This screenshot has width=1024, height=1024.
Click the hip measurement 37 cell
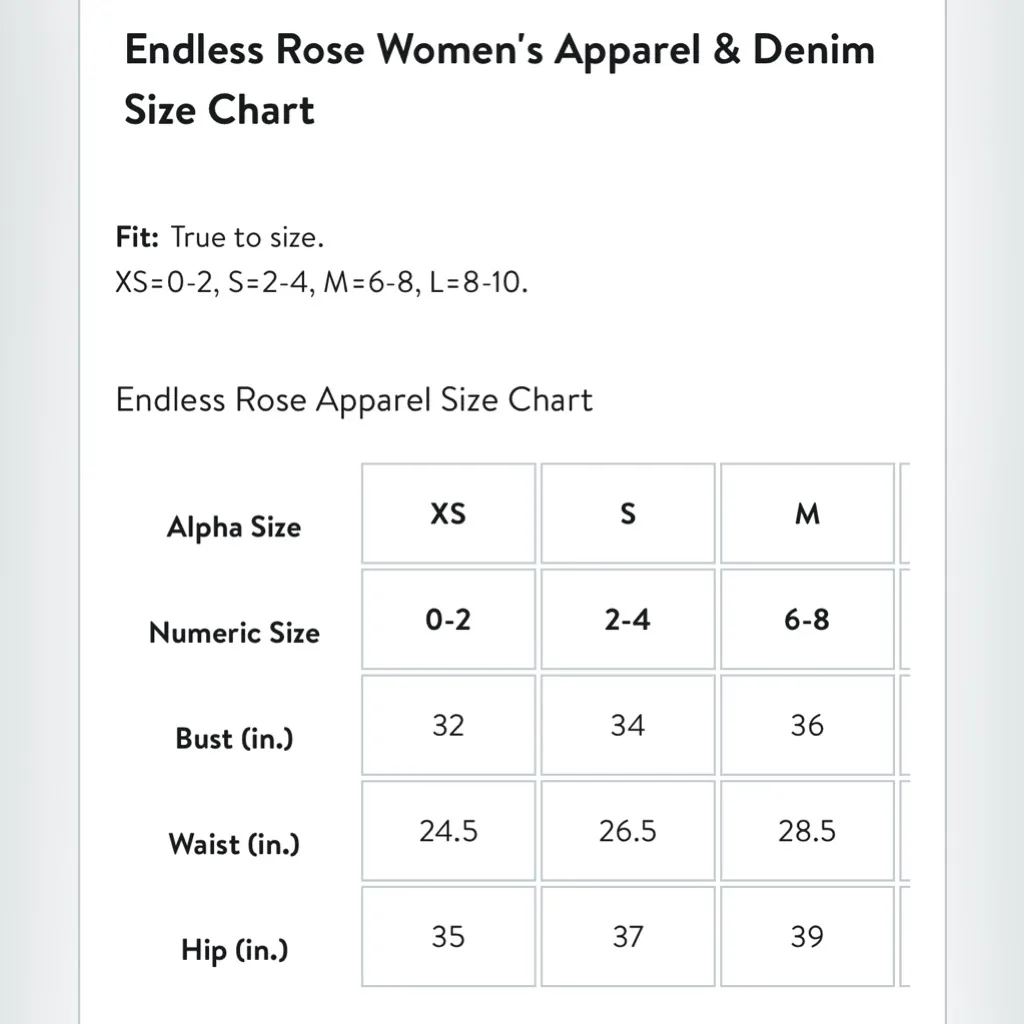pyautogui.click(x=627, y=937)
